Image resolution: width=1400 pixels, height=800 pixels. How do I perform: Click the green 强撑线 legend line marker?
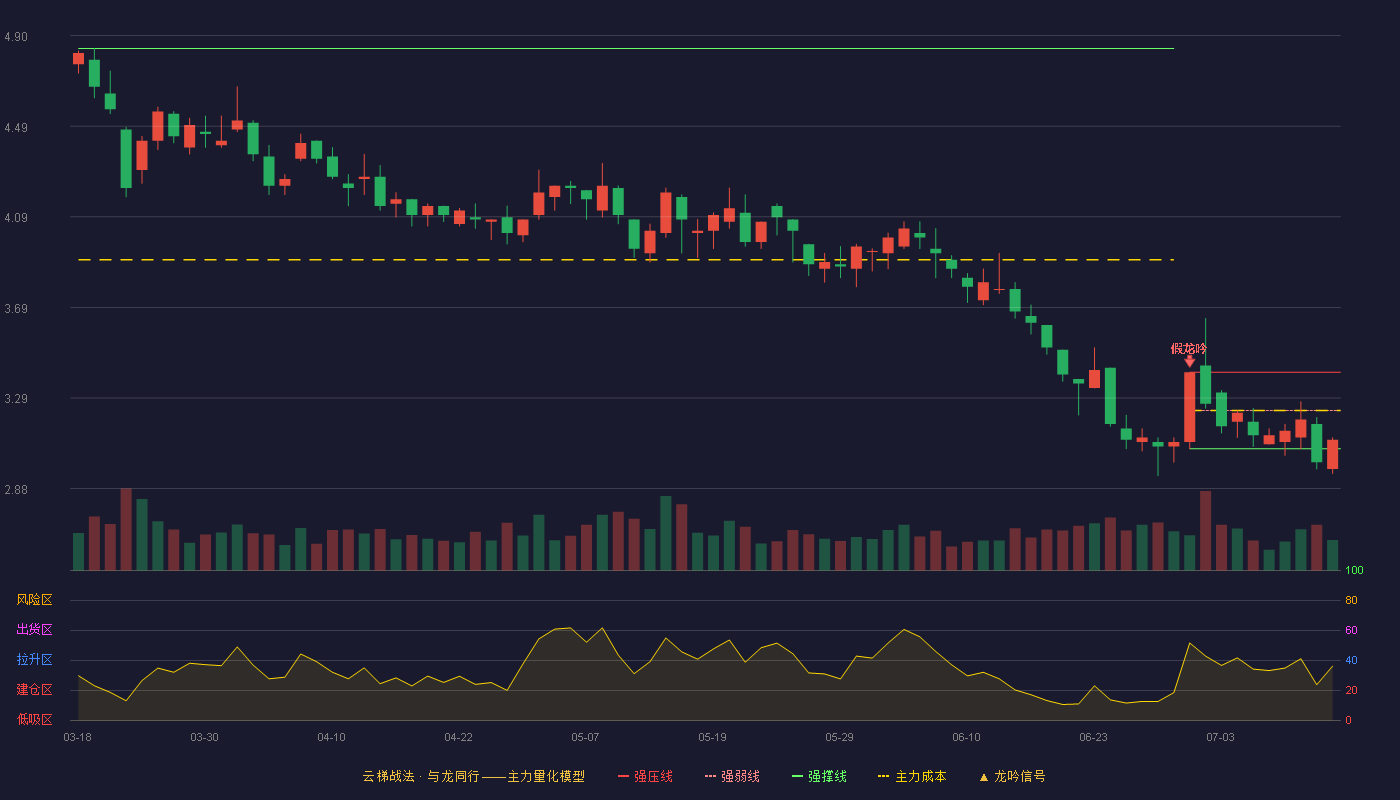[x=797, y=776]
